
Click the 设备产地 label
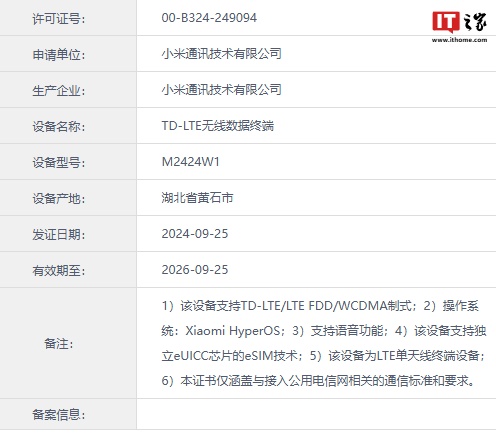(x=58, y=199)
